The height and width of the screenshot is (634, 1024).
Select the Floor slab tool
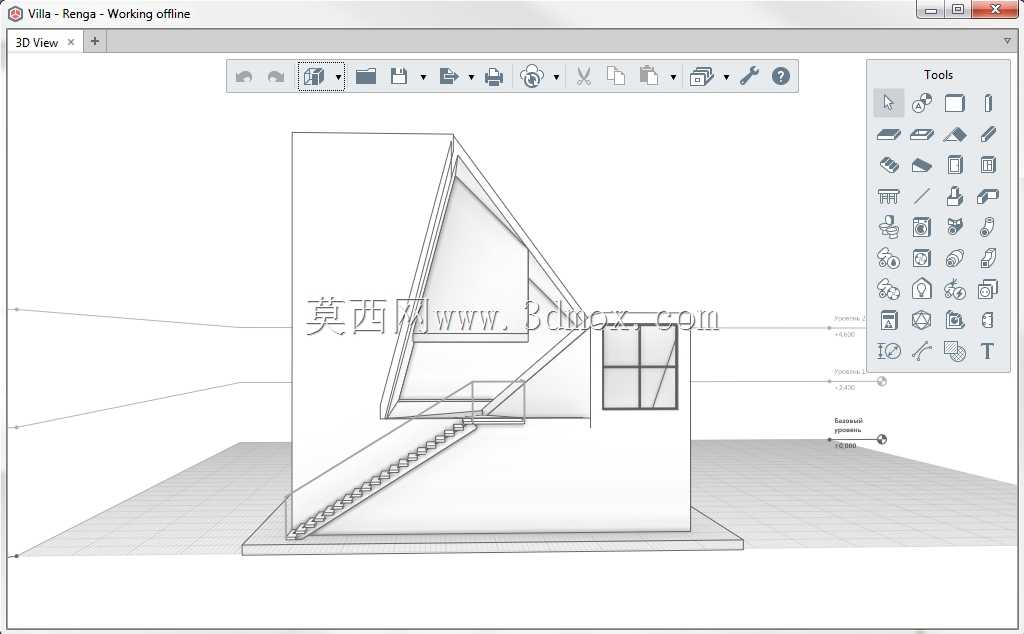pyautogui.click(x=888, y=135)
